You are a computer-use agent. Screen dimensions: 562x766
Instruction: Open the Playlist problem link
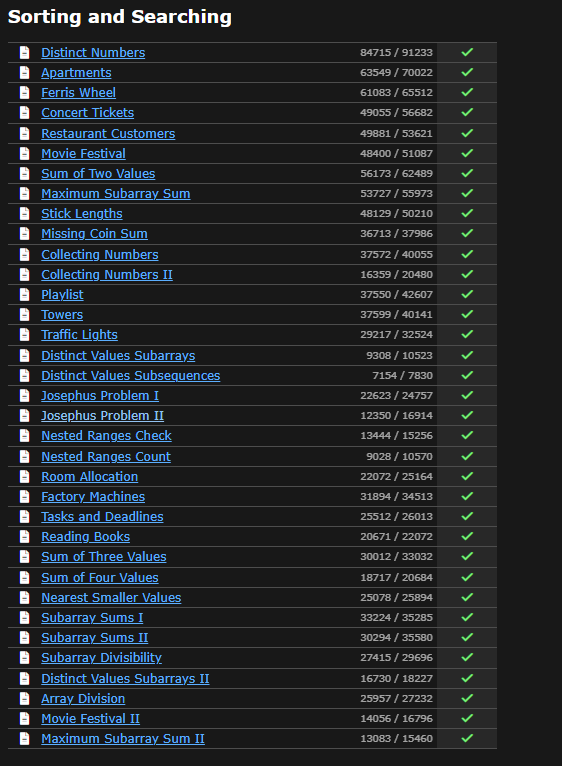point(62,295)
